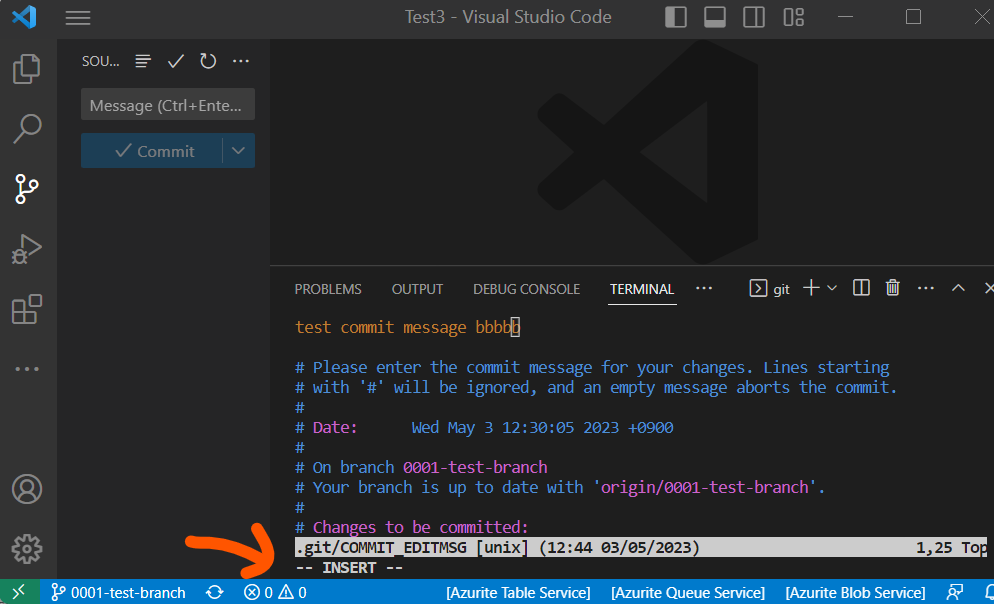Image resolution: width=994 pixels, height=604 pixels.
Task: Click the 'Date:' line in the terminal
Action: (x=484, y=428)
